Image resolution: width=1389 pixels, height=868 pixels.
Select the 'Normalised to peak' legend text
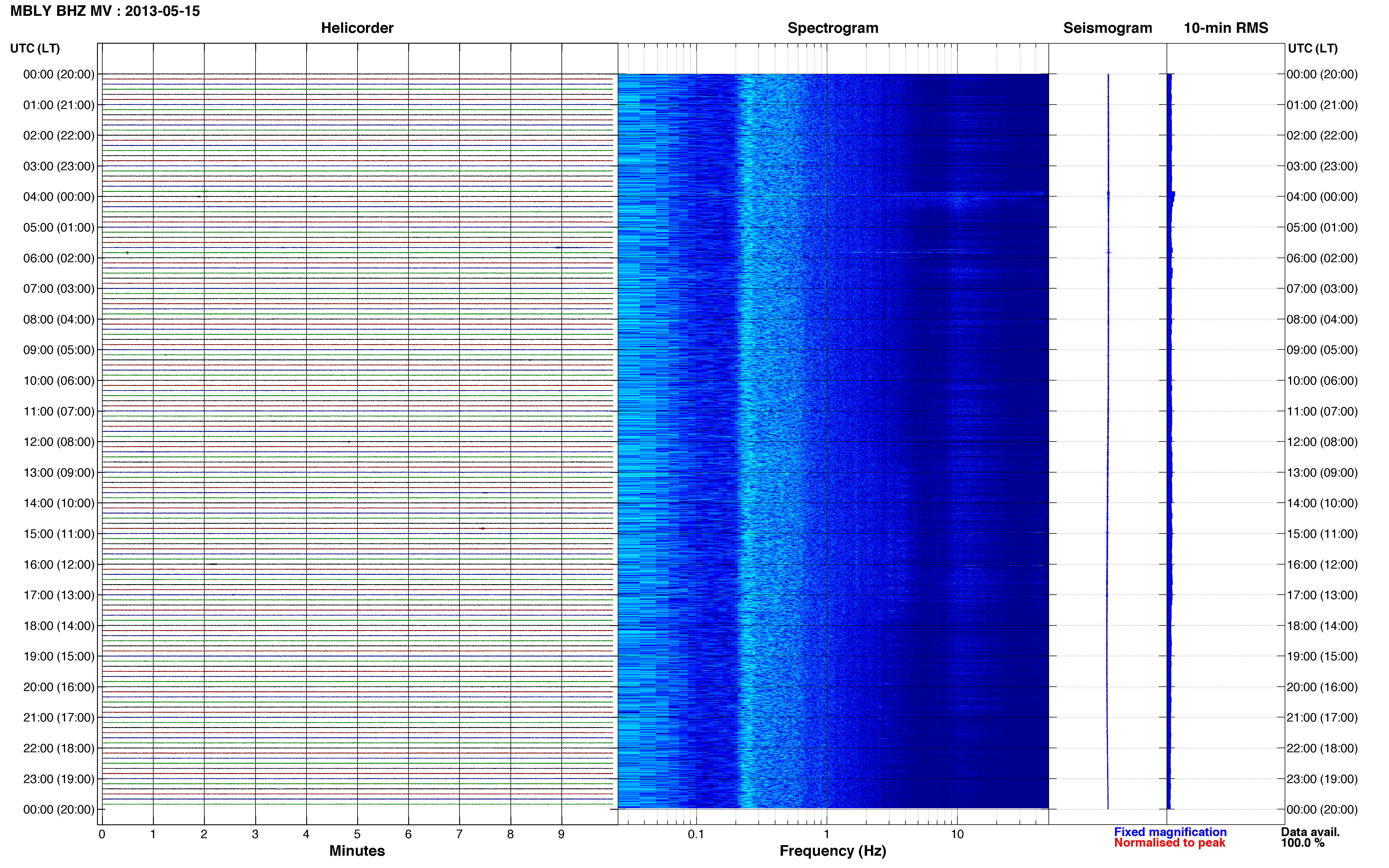[1170, 843]
